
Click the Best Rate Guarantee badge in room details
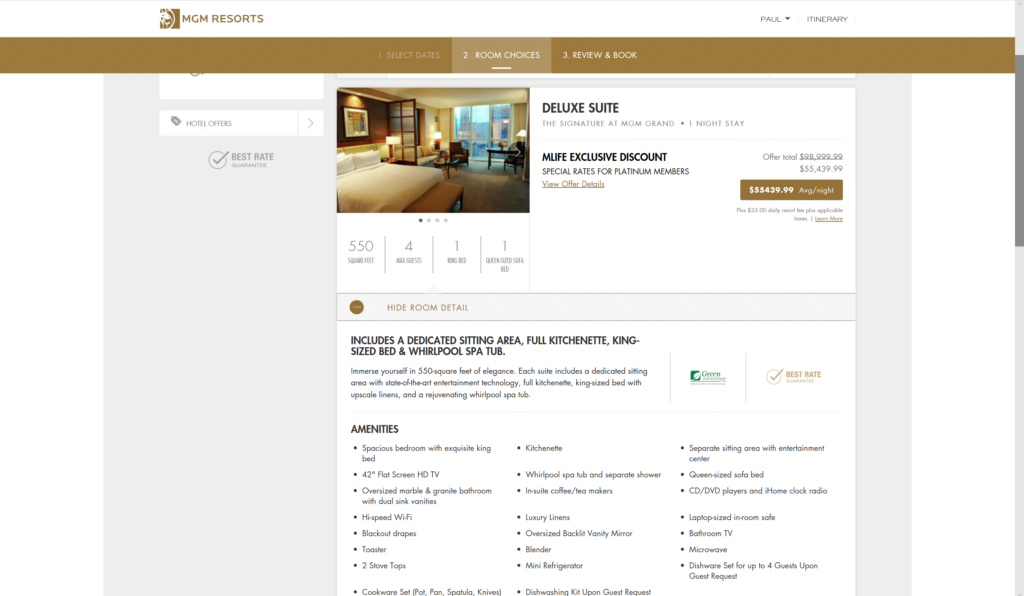tap(793, 377)
